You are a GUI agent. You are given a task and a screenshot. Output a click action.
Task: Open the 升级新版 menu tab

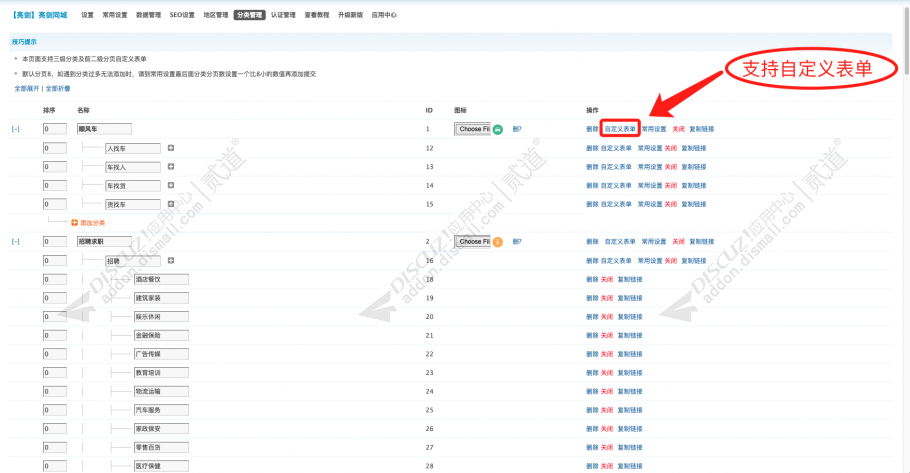tap(351, 15)
